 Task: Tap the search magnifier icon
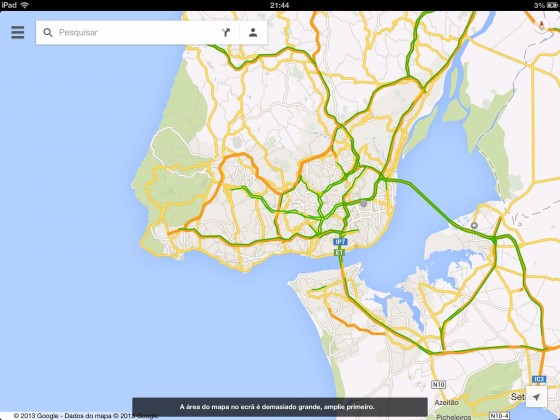48,32
